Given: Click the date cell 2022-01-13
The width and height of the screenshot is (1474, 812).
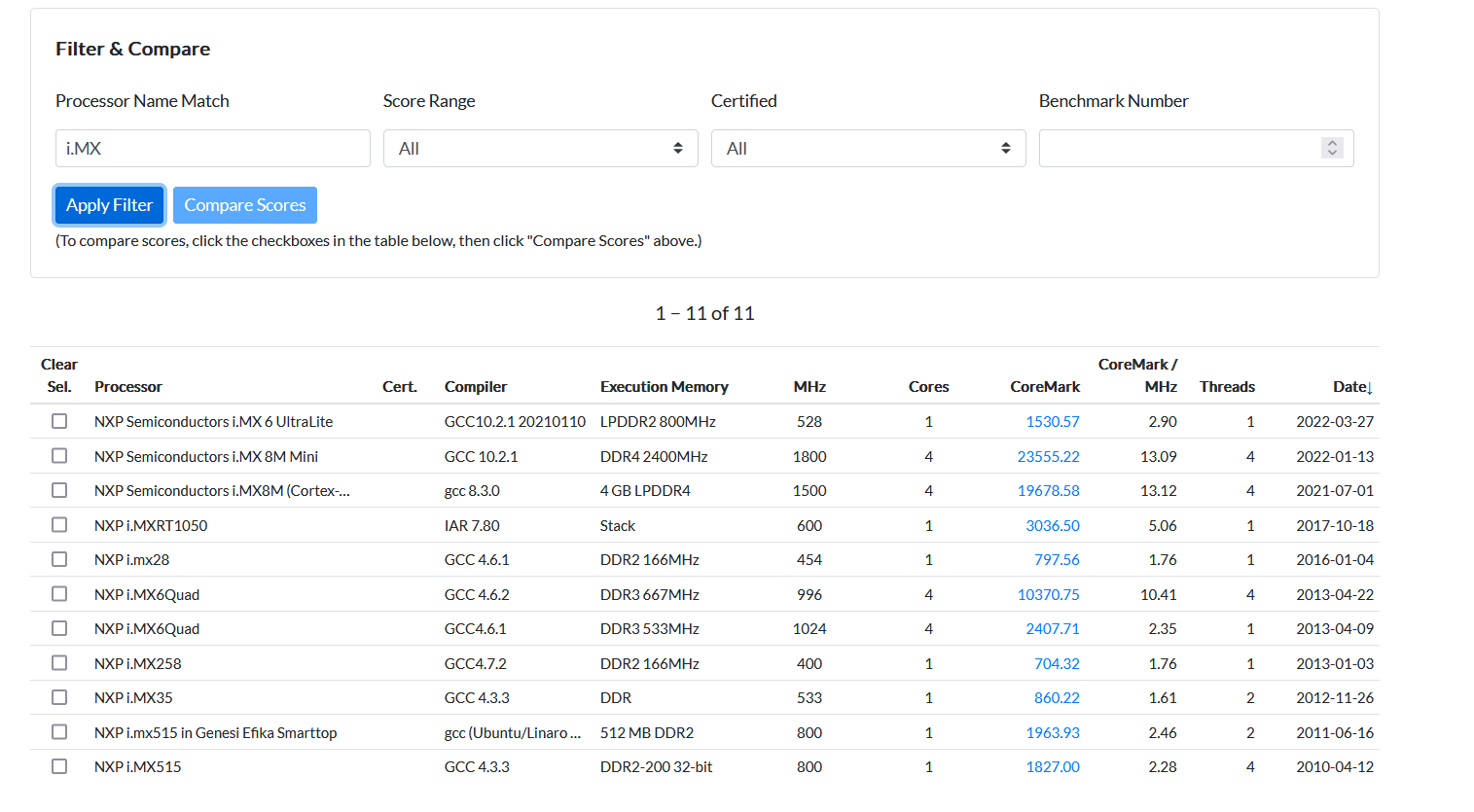Looking at the screenshot, I should pyautogui.click(x=1335, y=457).
